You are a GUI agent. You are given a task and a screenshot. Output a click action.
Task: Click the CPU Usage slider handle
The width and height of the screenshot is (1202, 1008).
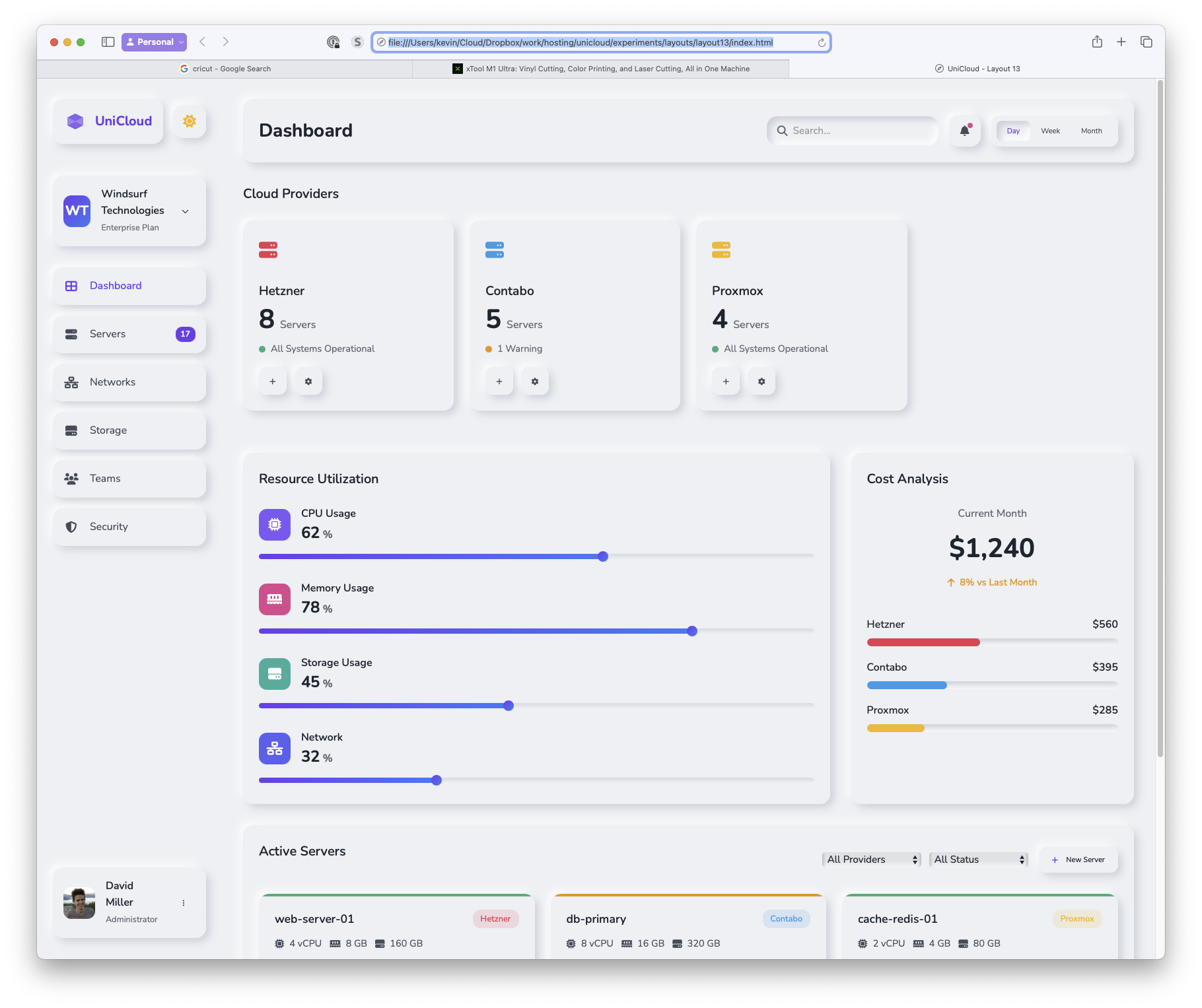[603, 556]
